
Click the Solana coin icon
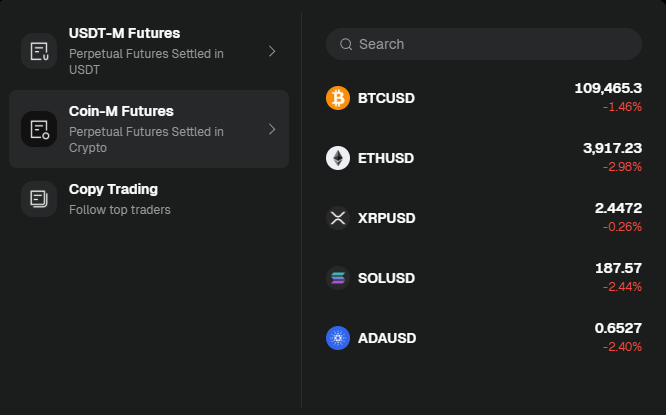point(338,278)
